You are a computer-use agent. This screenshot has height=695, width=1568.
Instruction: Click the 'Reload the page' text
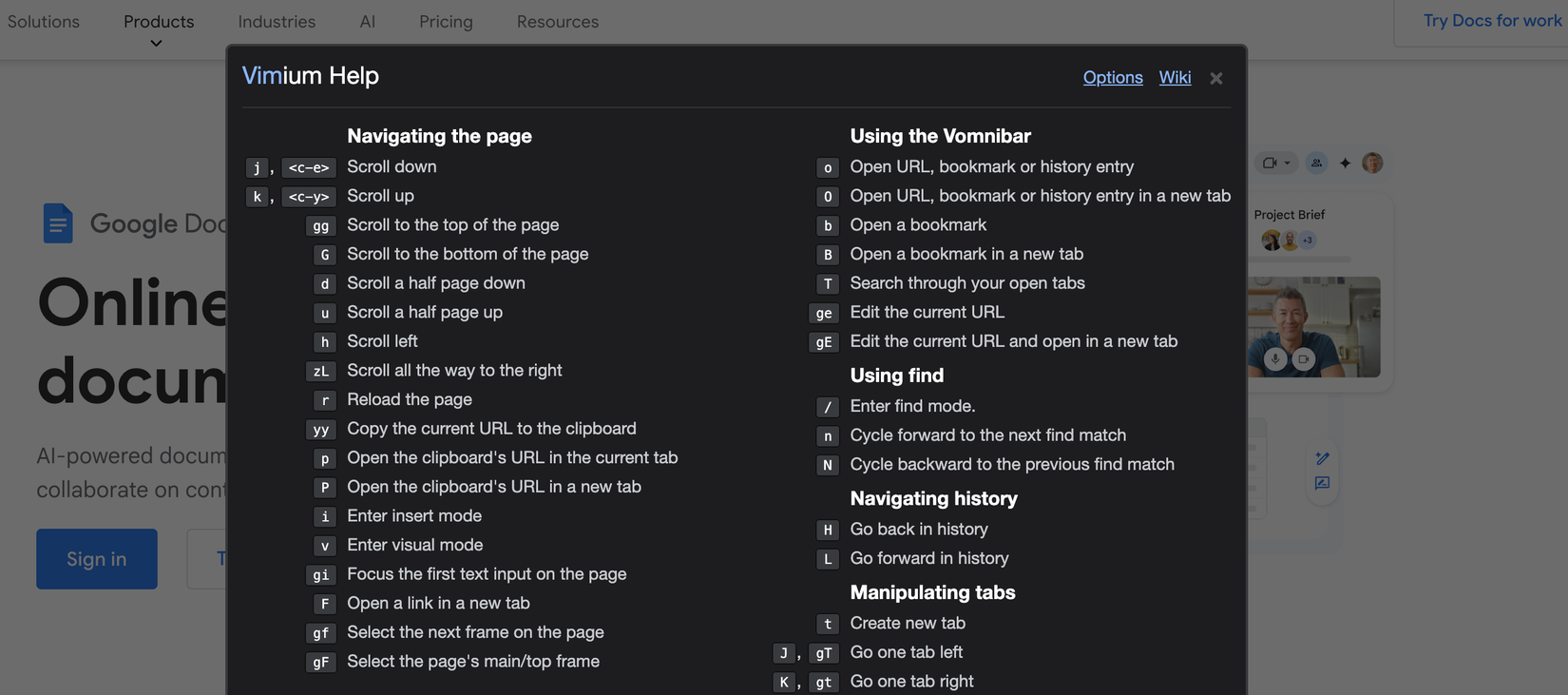[410, 399]
